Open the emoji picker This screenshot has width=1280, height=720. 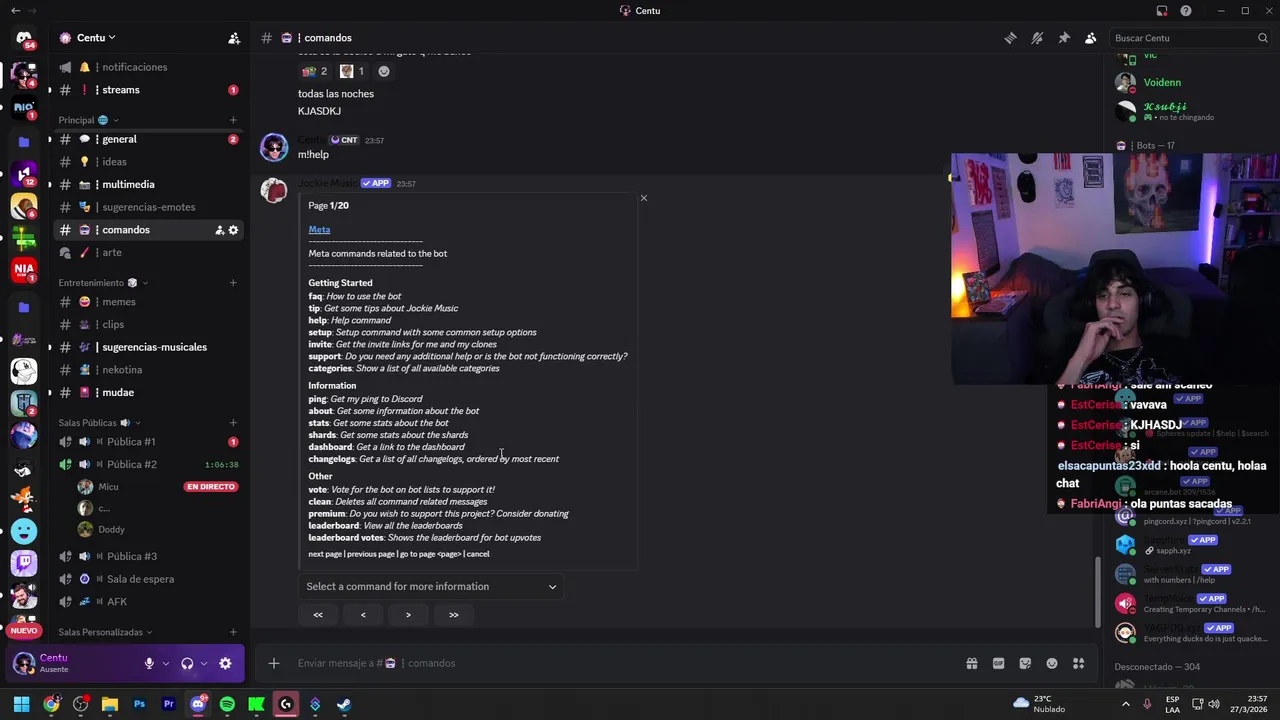point(1052,663)
